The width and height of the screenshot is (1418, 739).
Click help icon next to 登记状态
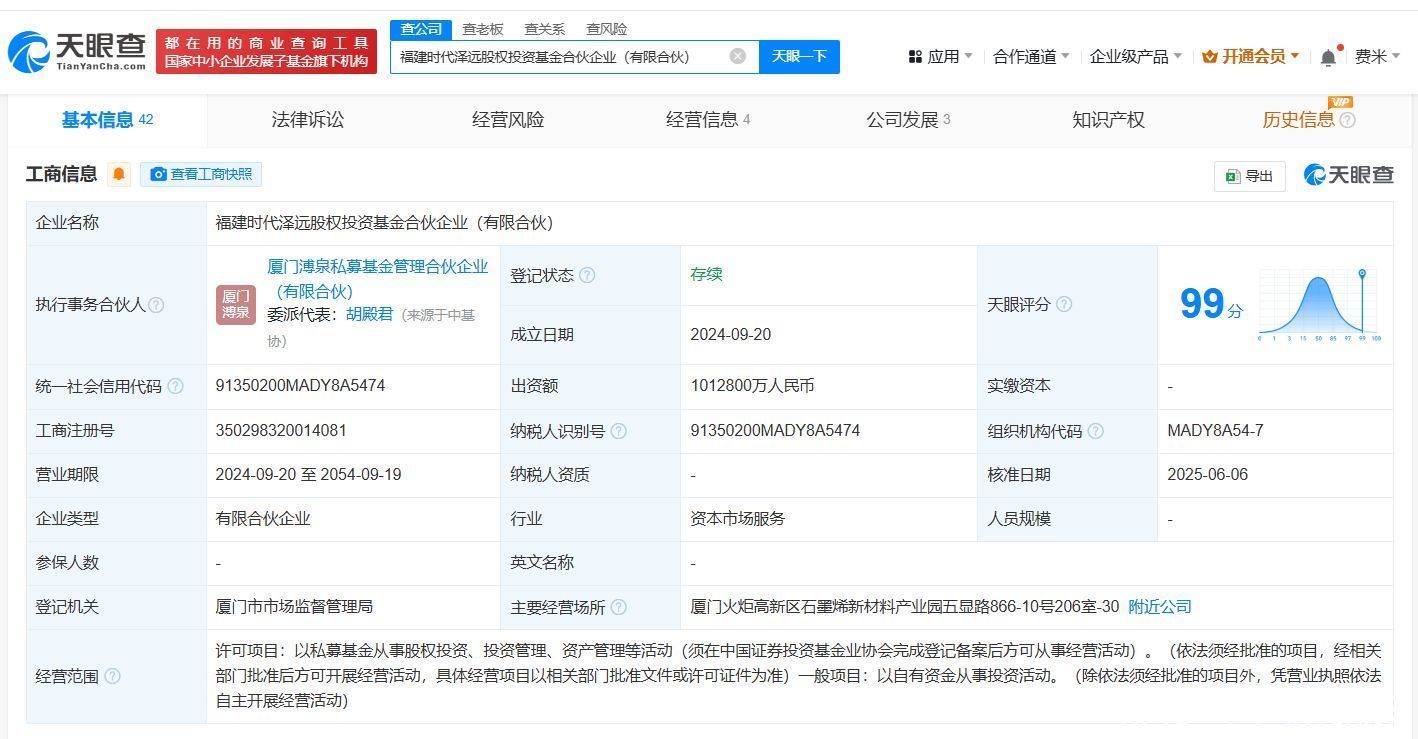point(587,275)
